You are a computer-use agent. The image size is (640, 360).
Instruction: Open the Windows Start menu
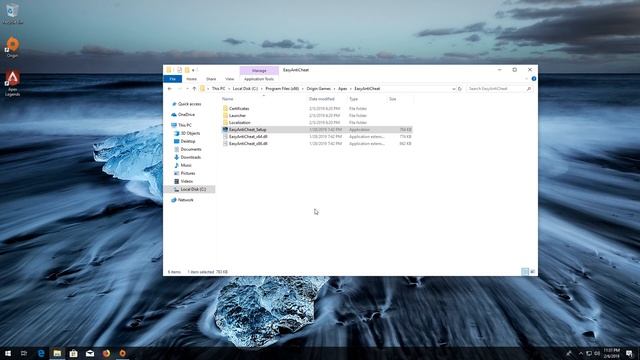7,353
